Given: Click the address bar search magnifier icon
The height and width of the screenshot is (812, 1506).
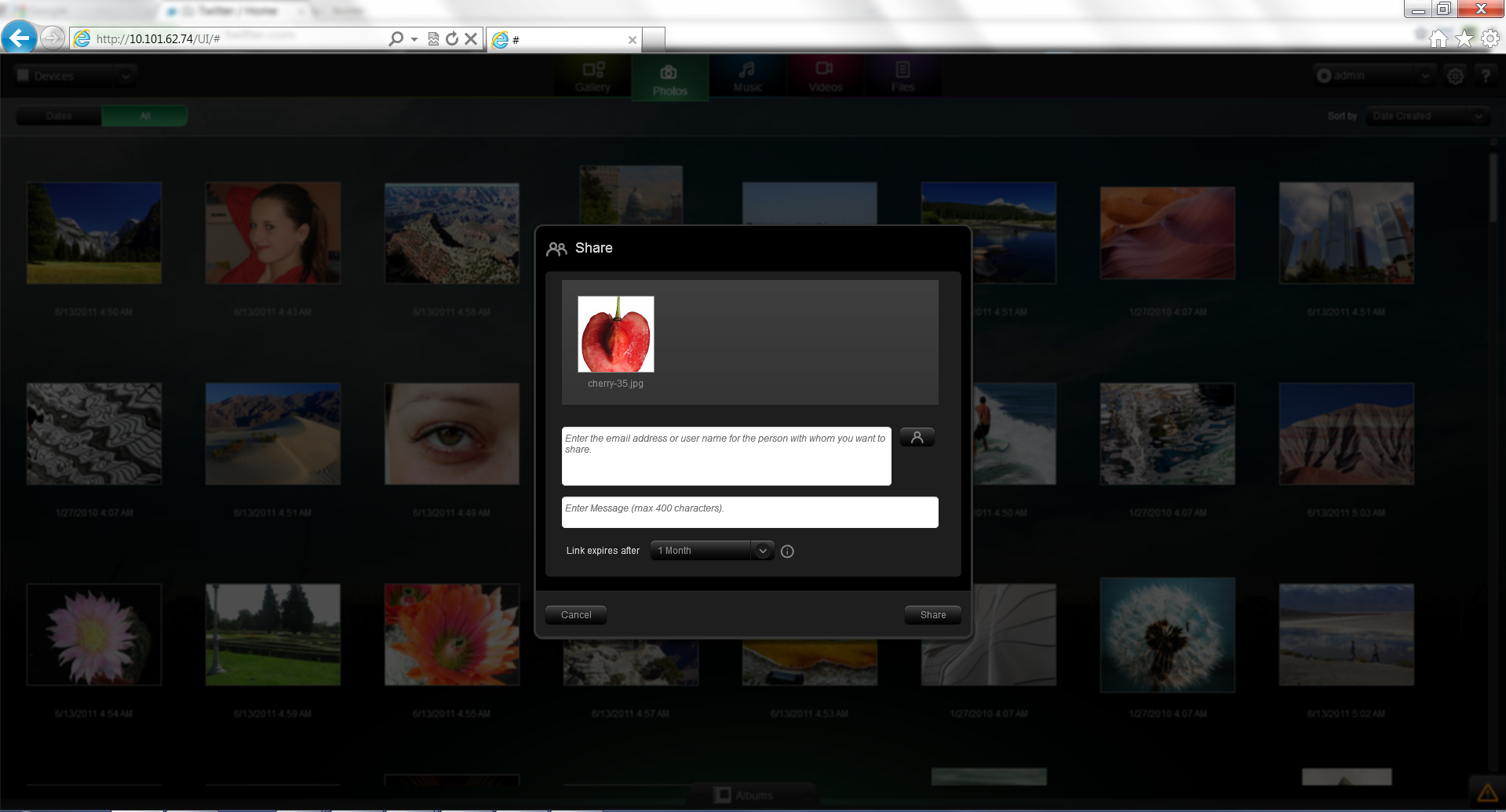Looking at the screenshot, I should click(x=396, y=38).
